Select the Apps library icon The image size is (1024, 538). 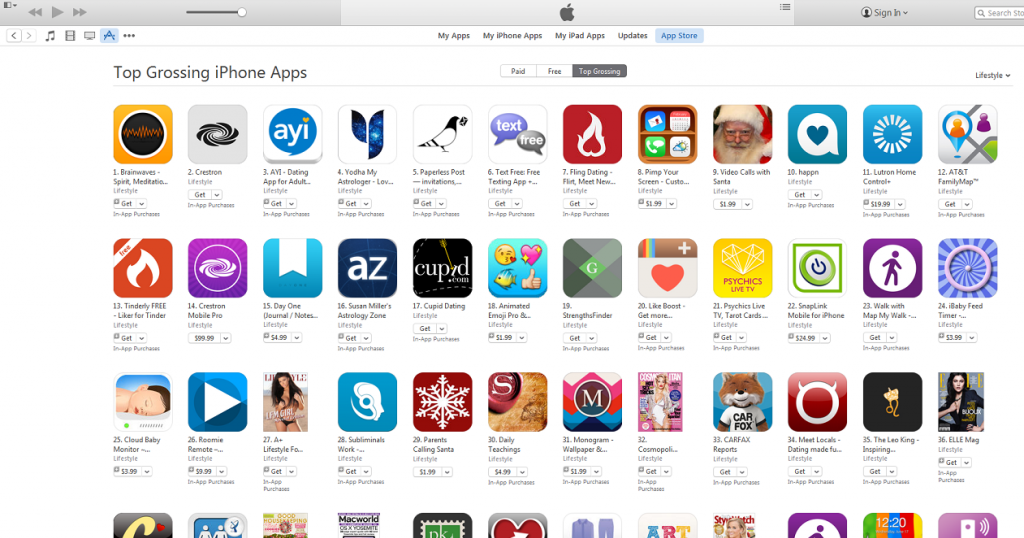109,36
